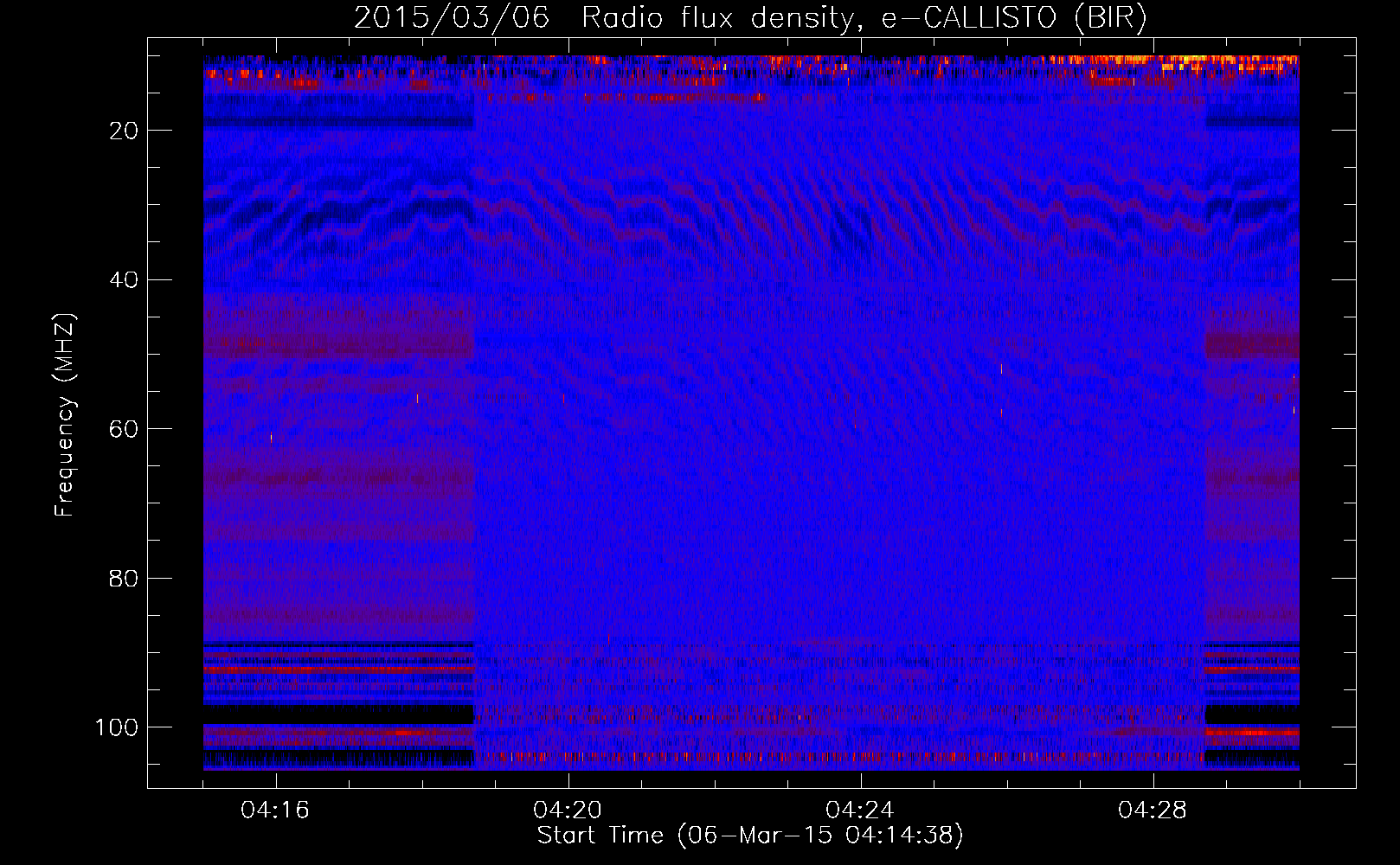
Task: Click the plot title mentioning e-CALLISTO (BIR)
Action: click(750, 17)
